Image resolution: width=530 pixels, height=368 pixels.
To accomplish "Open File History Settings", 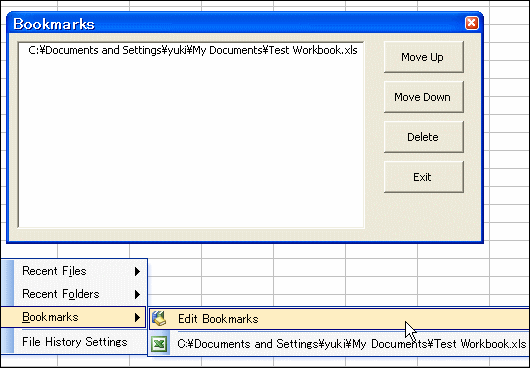I will click(74, 342).
